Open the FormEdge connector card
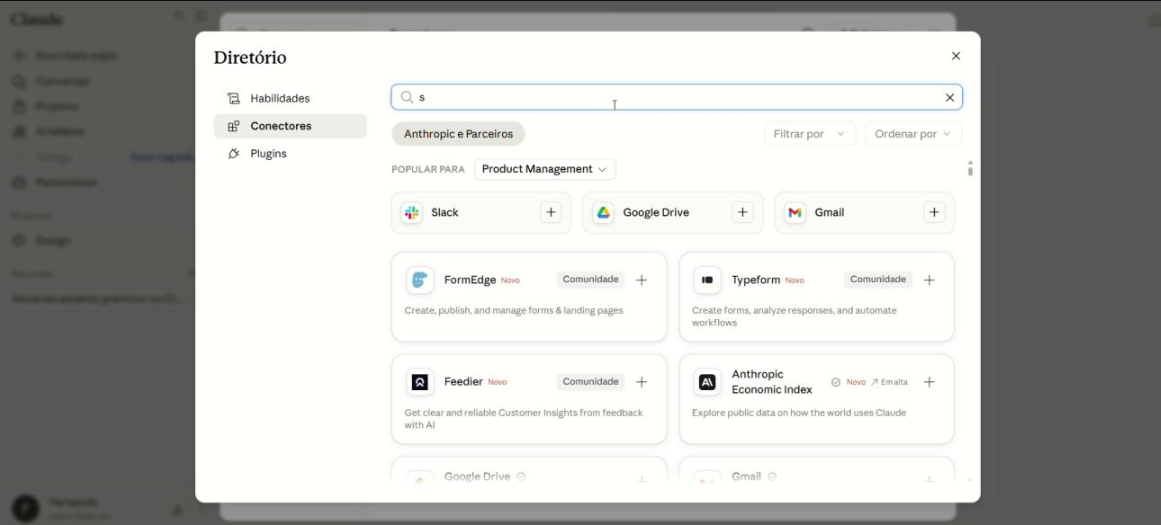The image size is (1161, 525). pyautogui.click(x=529, y=297)
